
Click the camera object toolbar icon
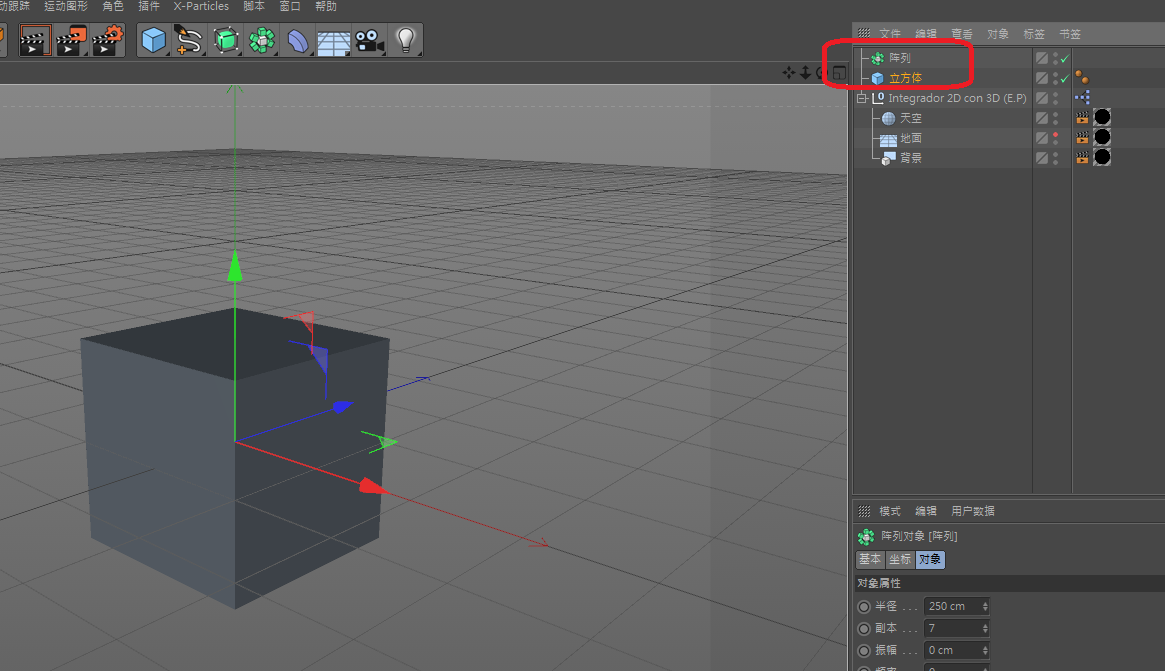coord(369,40)
